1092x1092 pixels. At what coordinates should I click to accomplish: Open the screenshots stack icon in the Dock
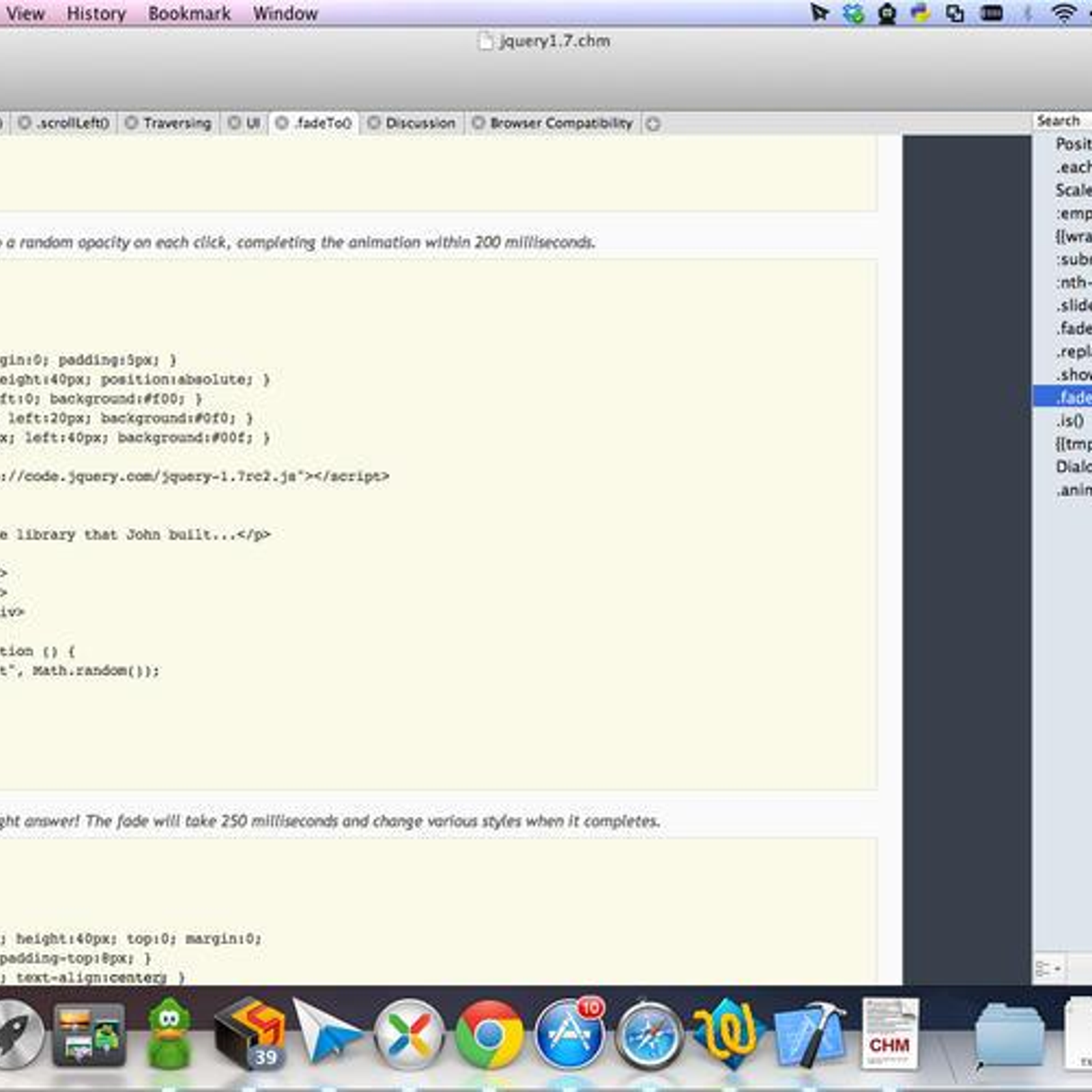click(89, 1034)
